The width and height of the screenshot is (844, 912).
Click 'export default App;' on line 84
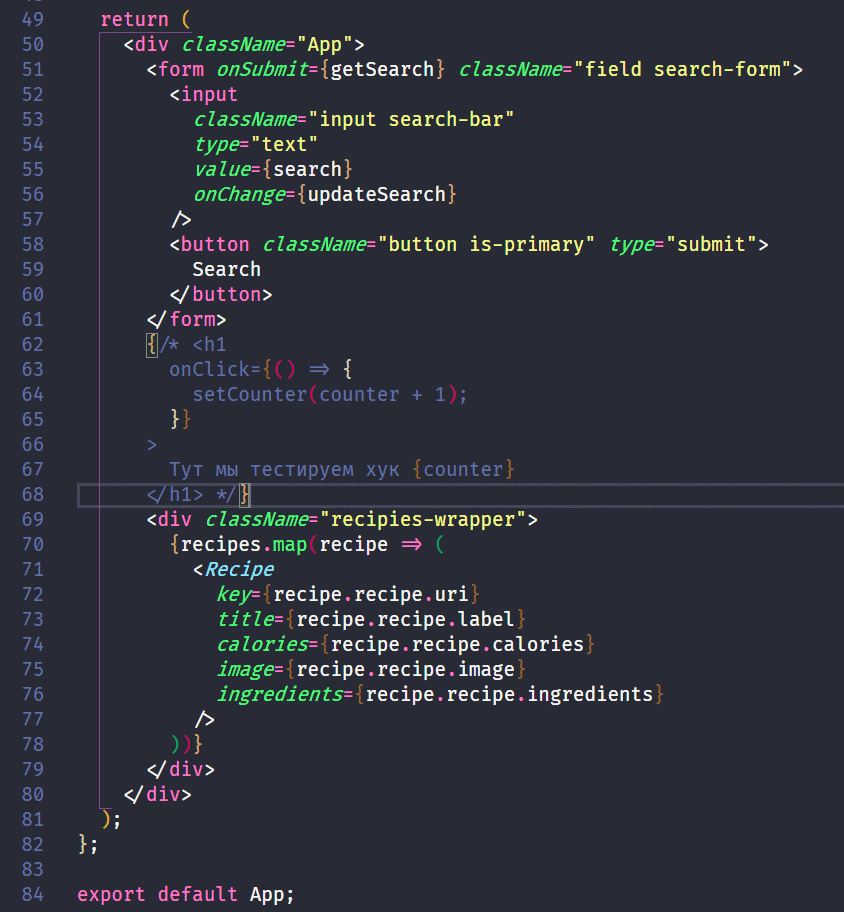pyautogui.click(x=186, y=894)
